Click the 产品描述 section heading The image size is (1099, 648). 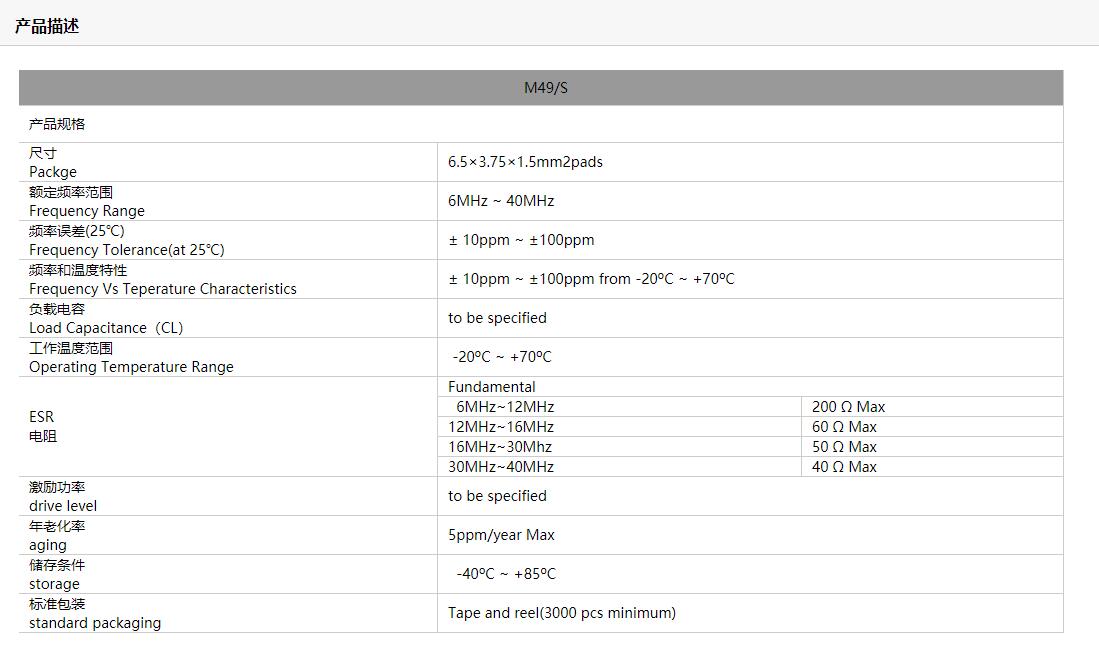47,27
